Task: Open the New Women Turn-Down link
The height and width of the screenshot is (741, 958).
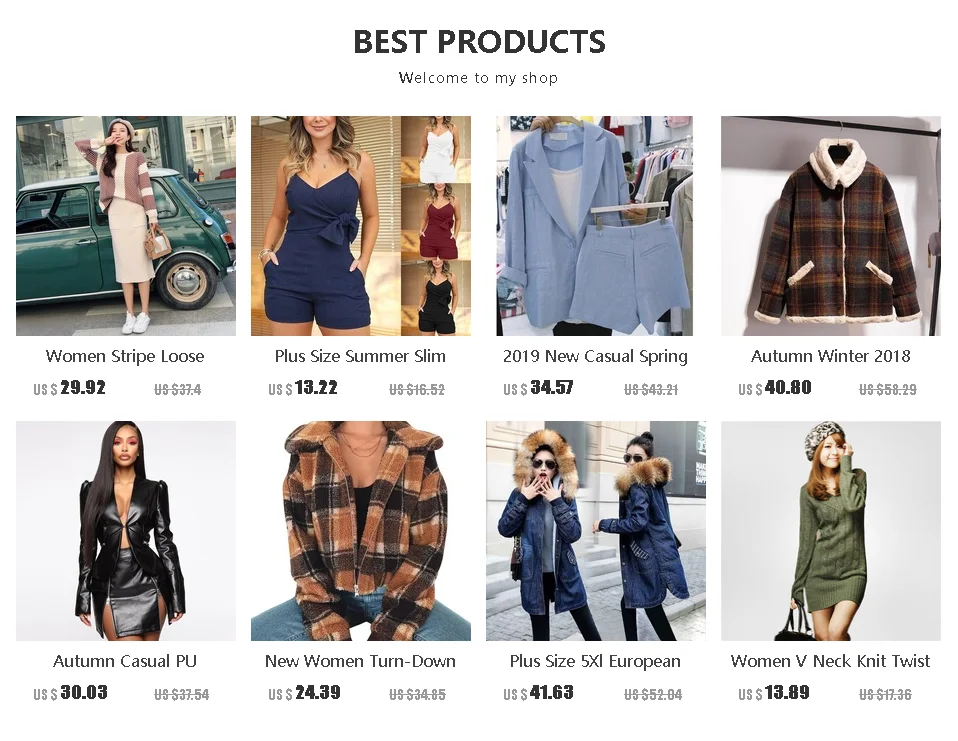Action: click(x=360, y=661)
